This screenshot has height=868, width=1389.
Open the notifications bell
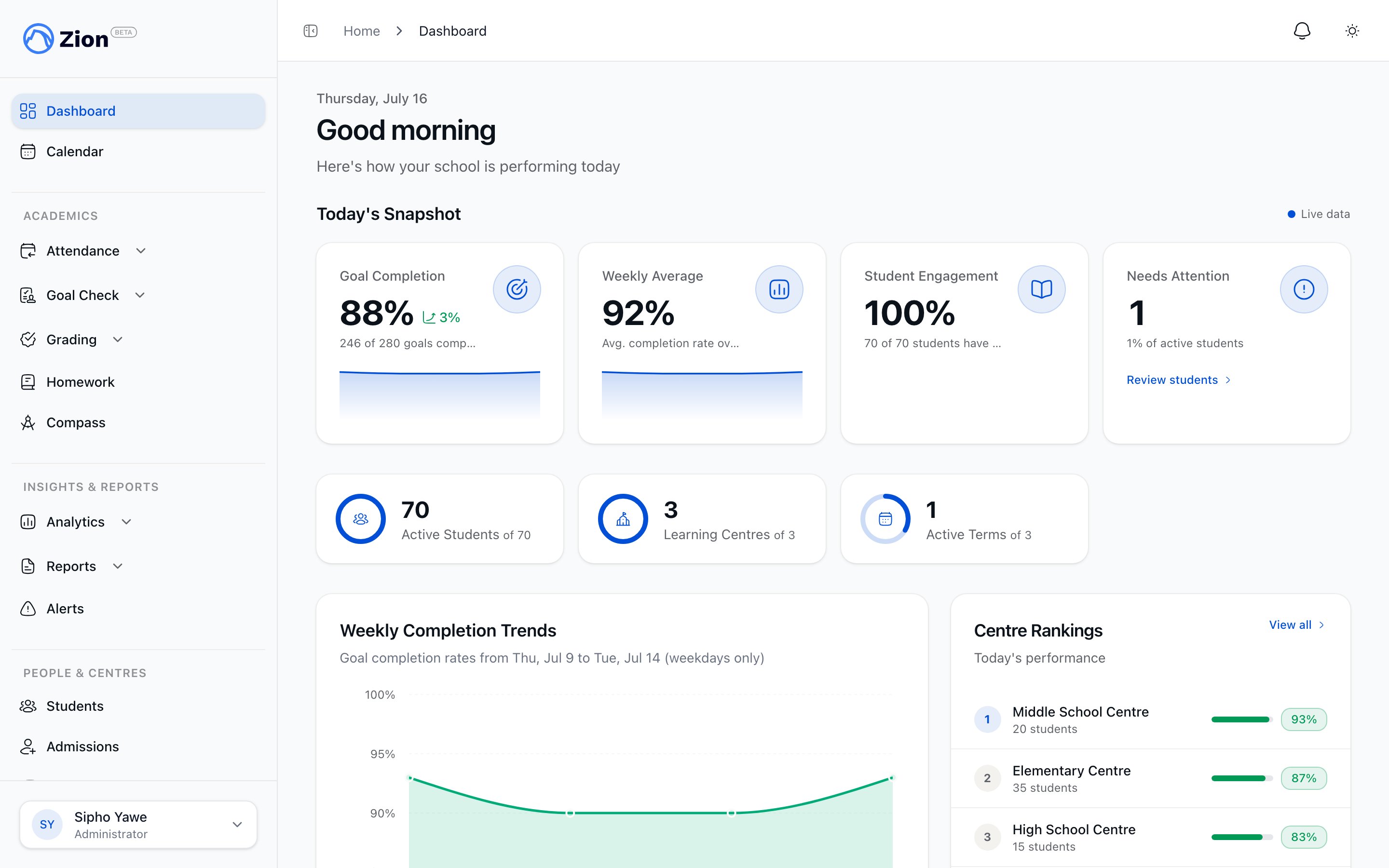[1302, 31]
